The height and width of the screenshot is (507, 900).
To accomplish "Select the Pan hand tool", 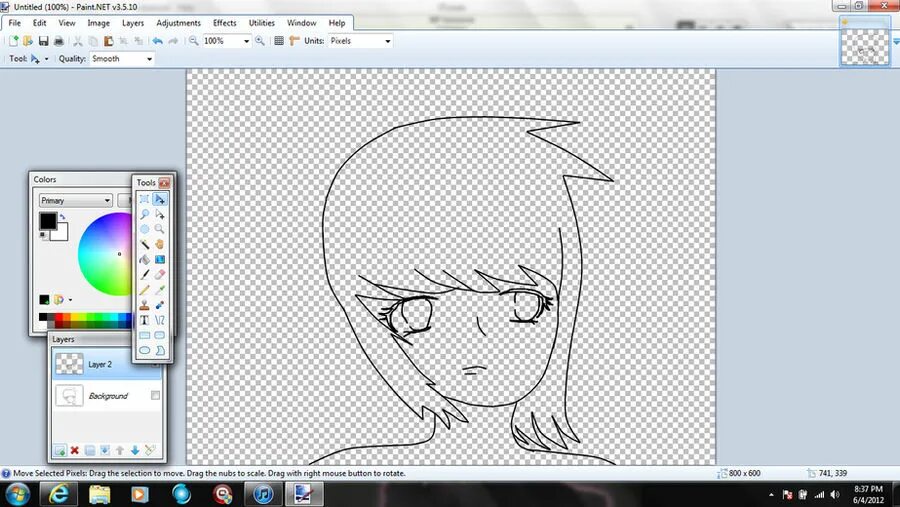I will (x=160, y=244).
